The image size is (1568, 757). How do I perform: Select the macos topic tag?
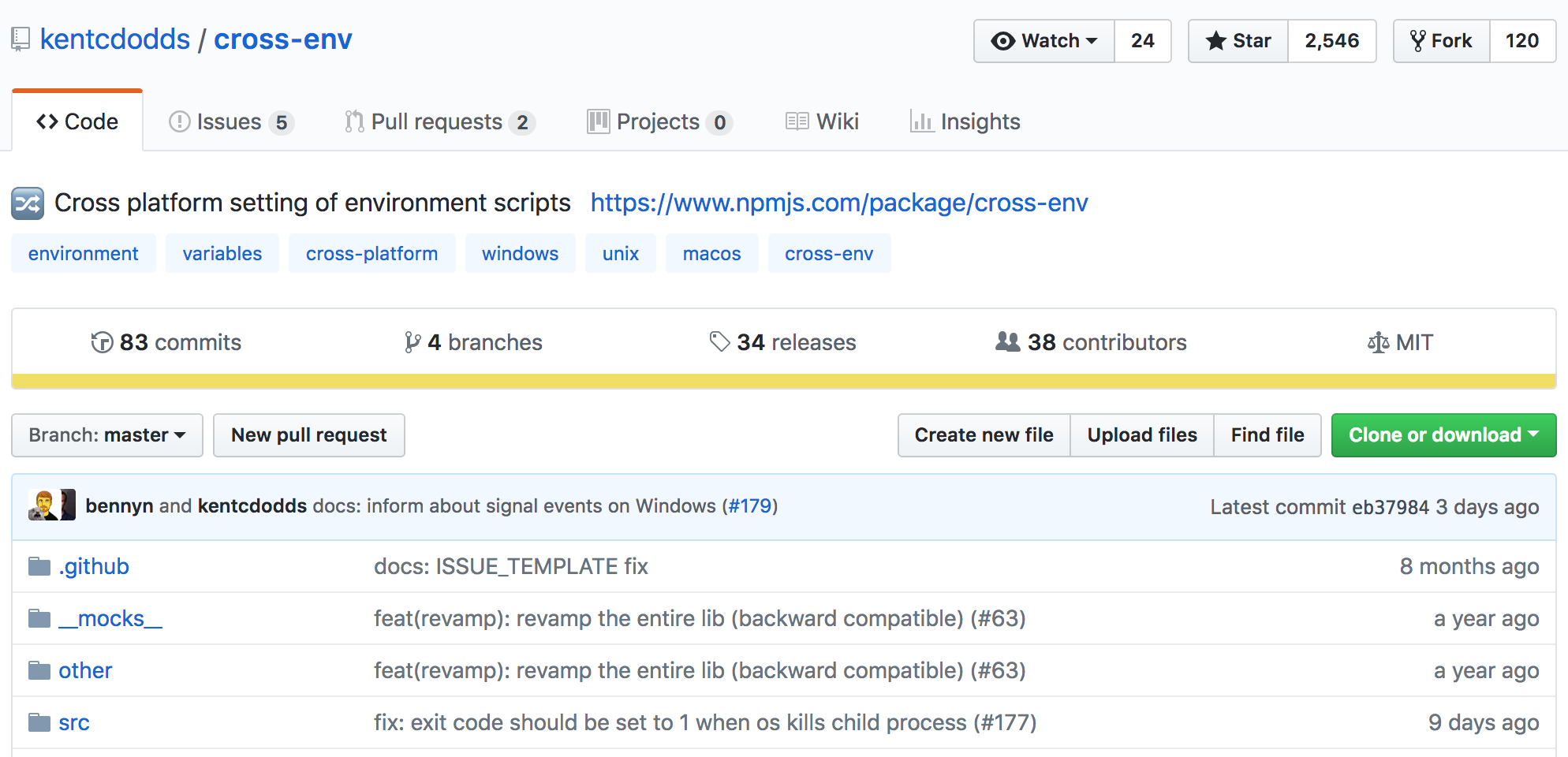(x=712, y=253)
